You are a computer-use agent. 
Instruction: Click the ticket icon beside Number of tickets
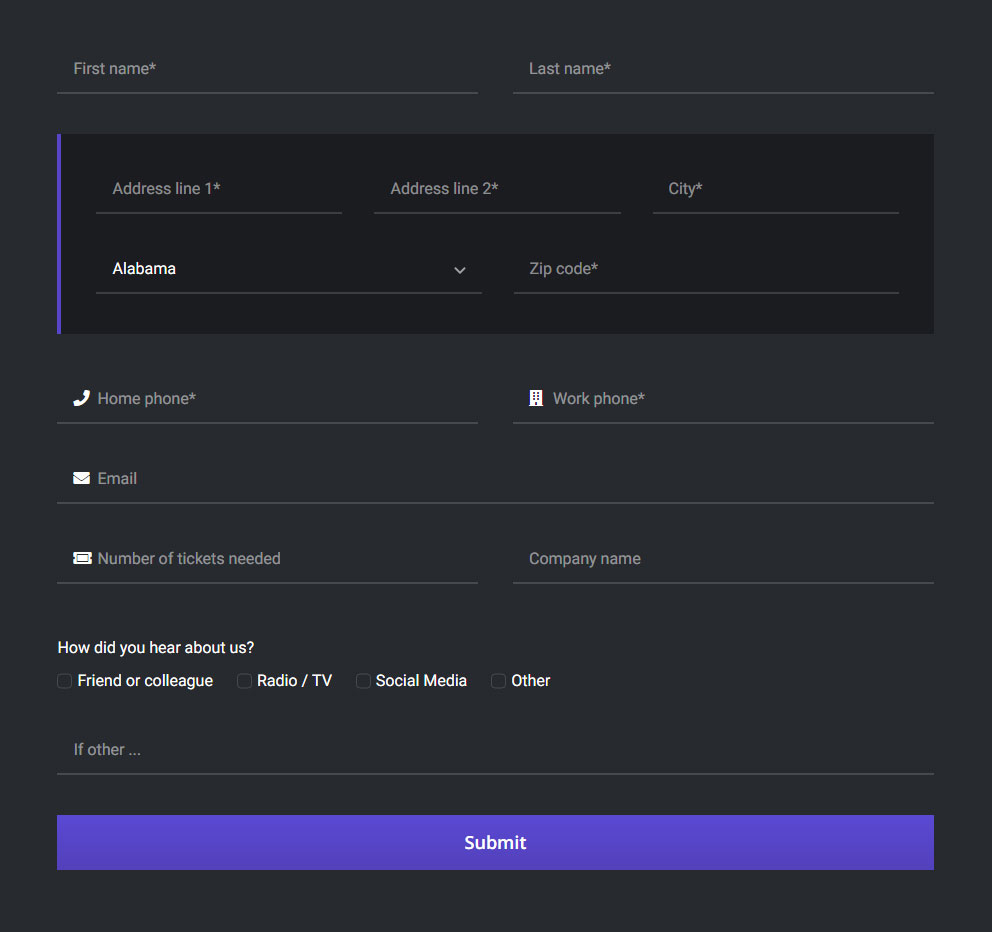(x=82, y=558)
